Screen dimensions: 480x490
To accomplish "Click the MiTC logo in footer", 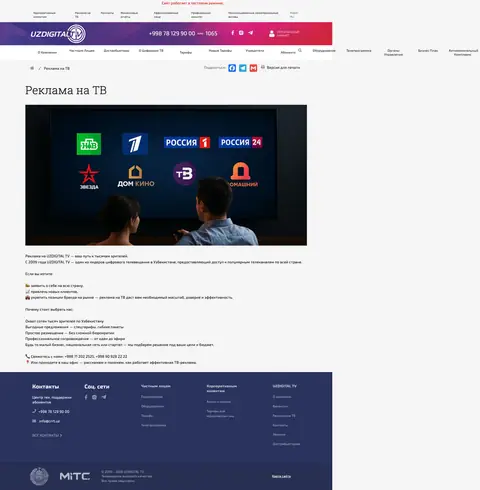I will point(75,476).
